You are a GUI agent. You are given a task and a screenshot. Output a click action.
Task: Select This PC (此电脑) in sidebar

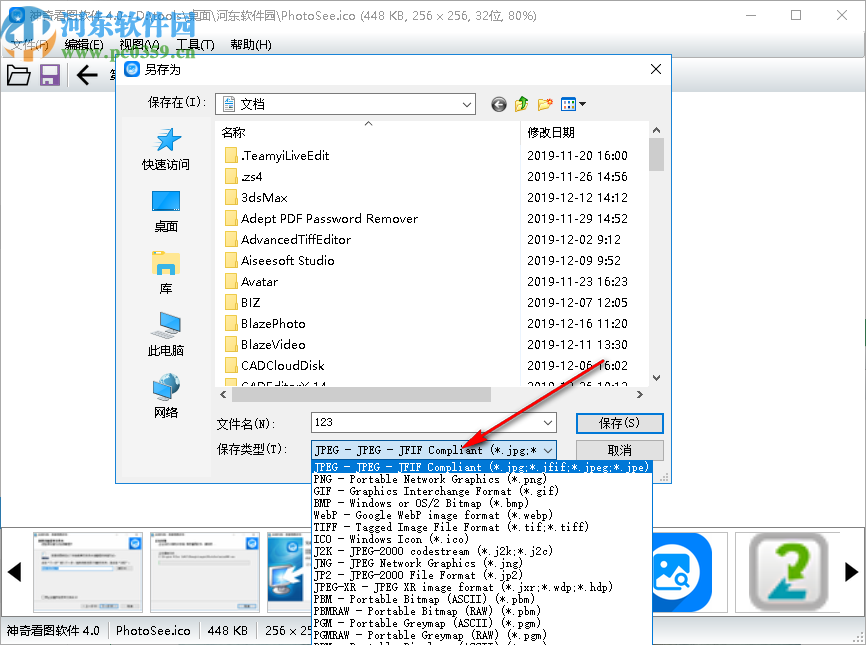click(166, 335)
